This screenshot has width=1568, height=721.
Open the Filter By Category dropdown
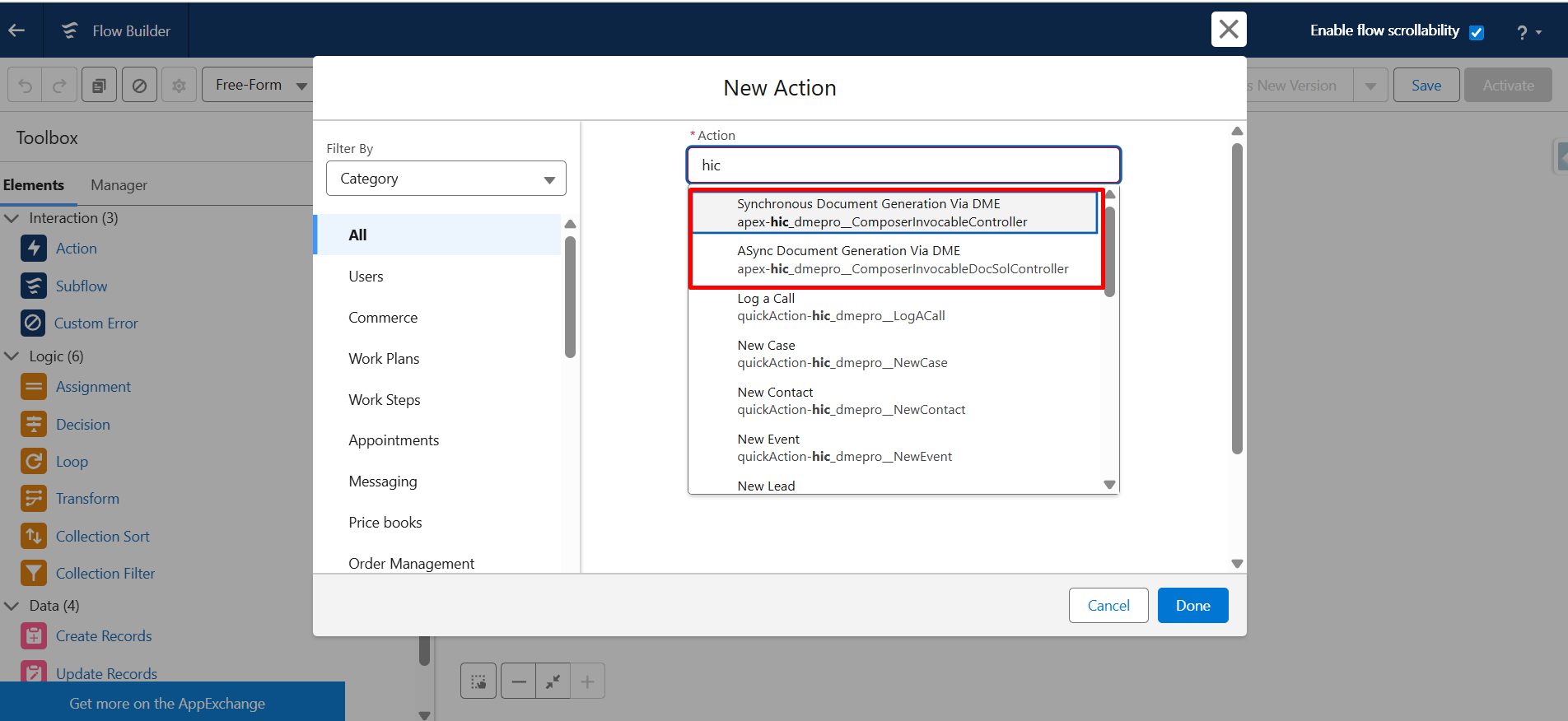point(446,179)
